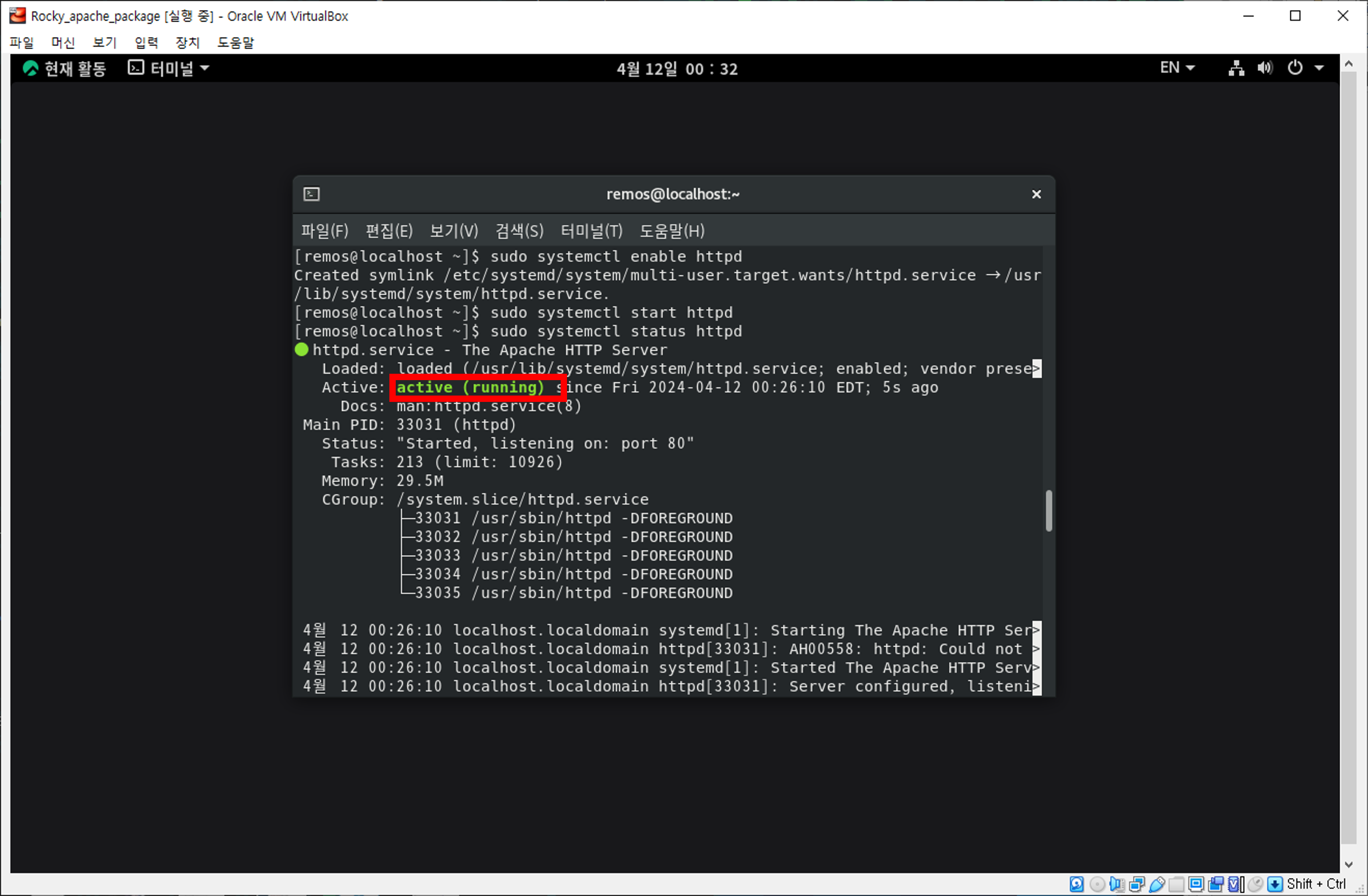
Task: Open the audio status indicator icon
Action: coord(1117,884)
